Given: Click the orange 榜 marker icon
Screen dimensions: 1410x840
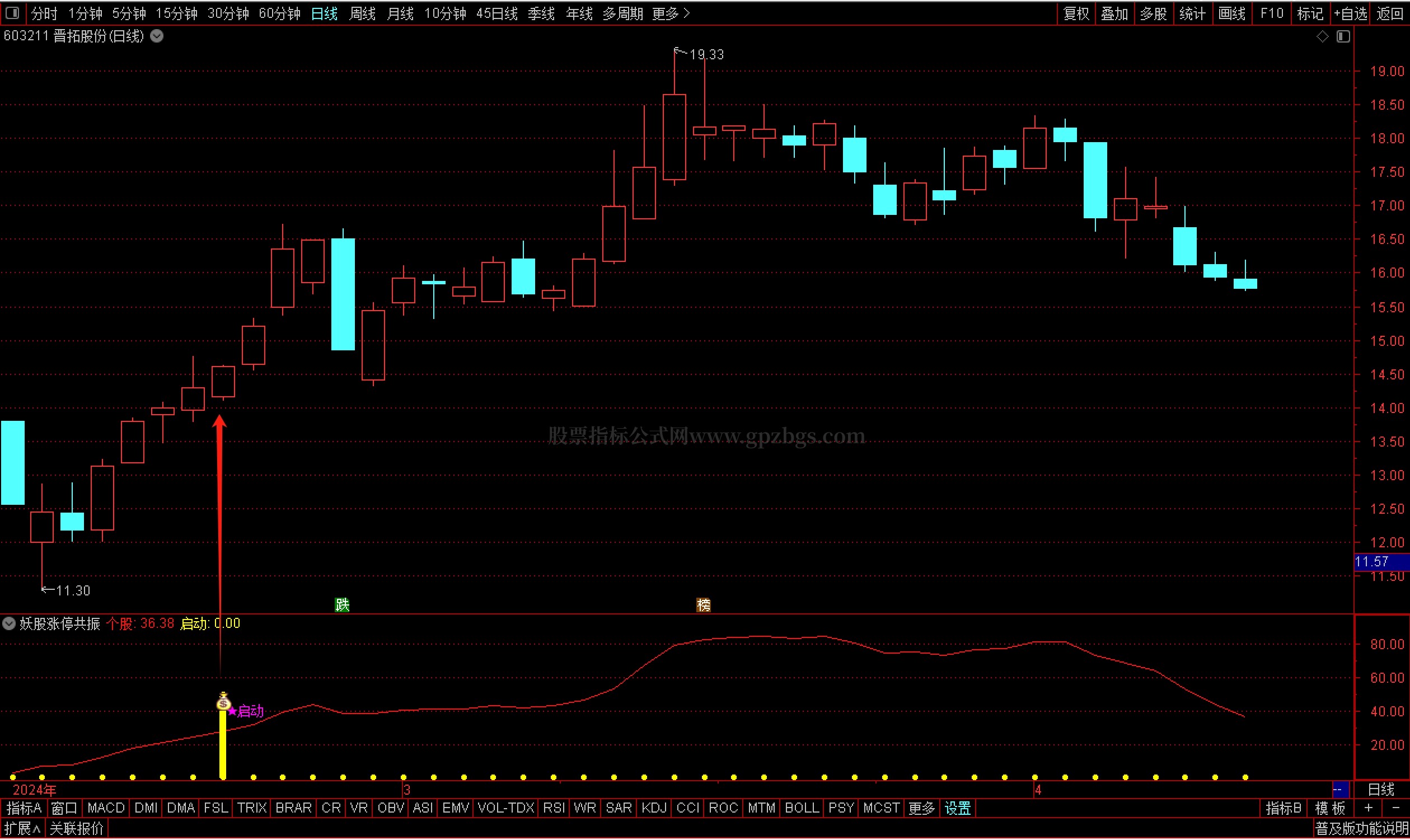Looking at the screenshot, I should coord(703,605).
